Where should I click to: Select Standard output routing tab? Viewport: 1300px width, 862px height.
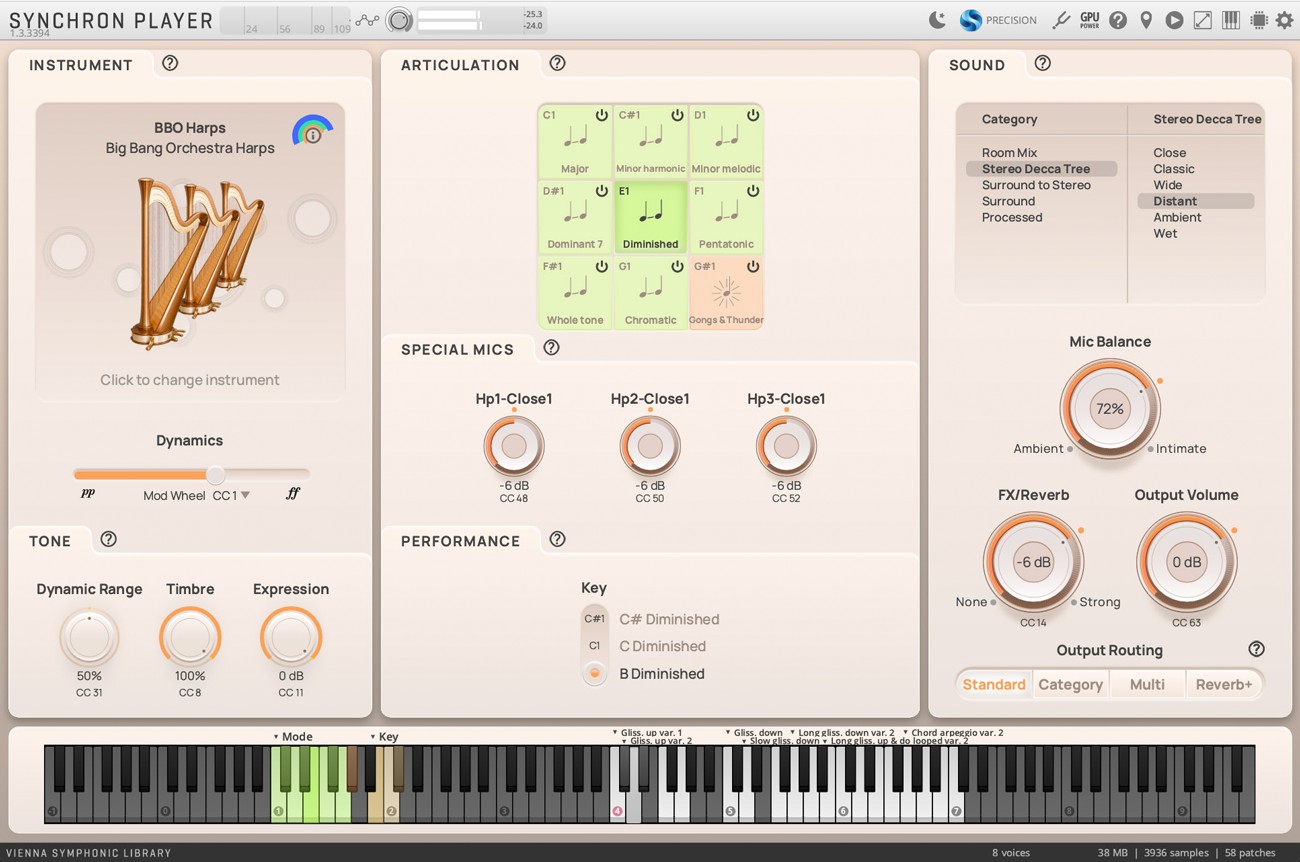(994, 684)
